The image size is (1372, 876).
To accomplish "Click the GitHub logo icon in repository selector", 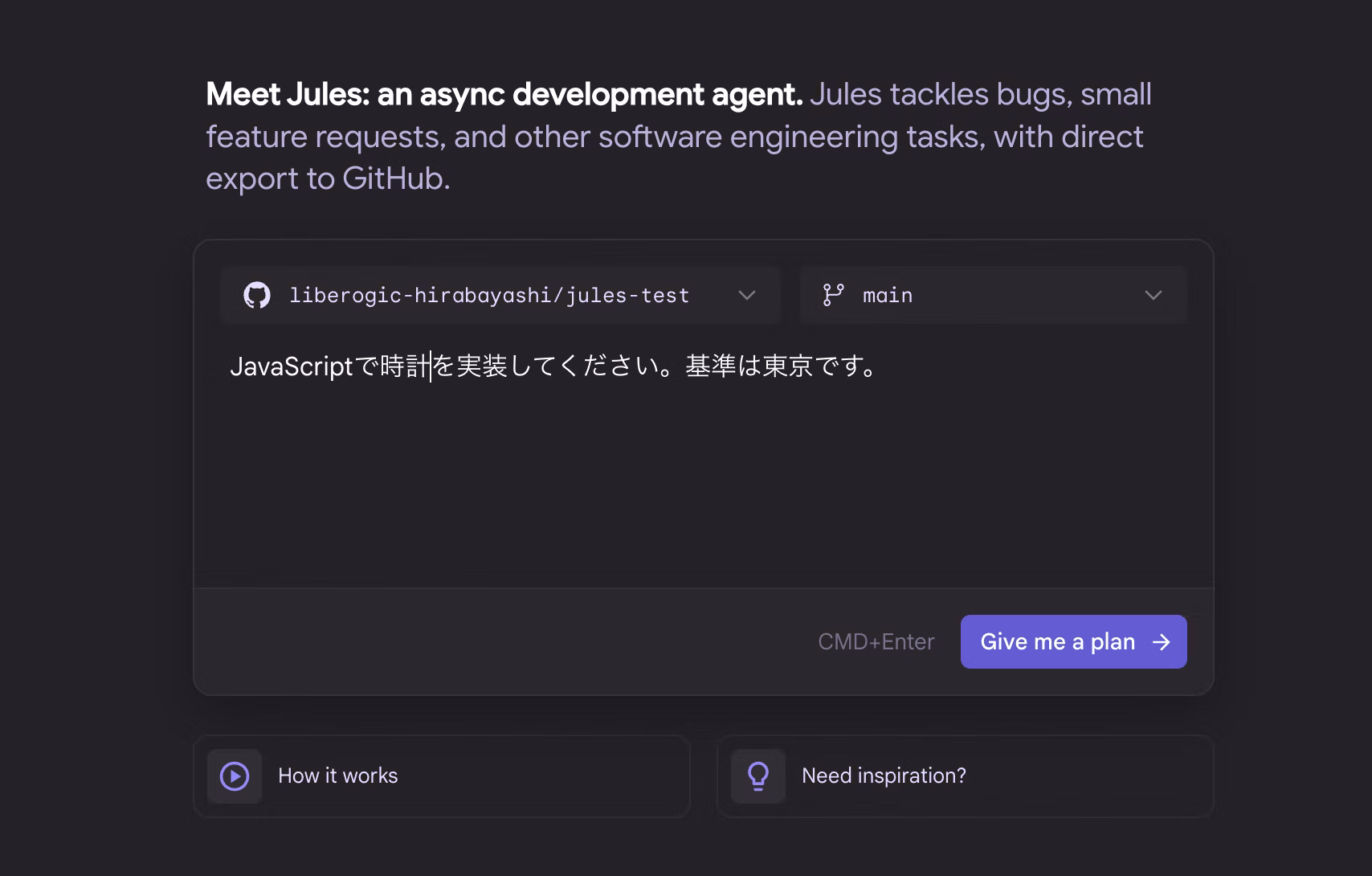I will (x=257, y=295).
